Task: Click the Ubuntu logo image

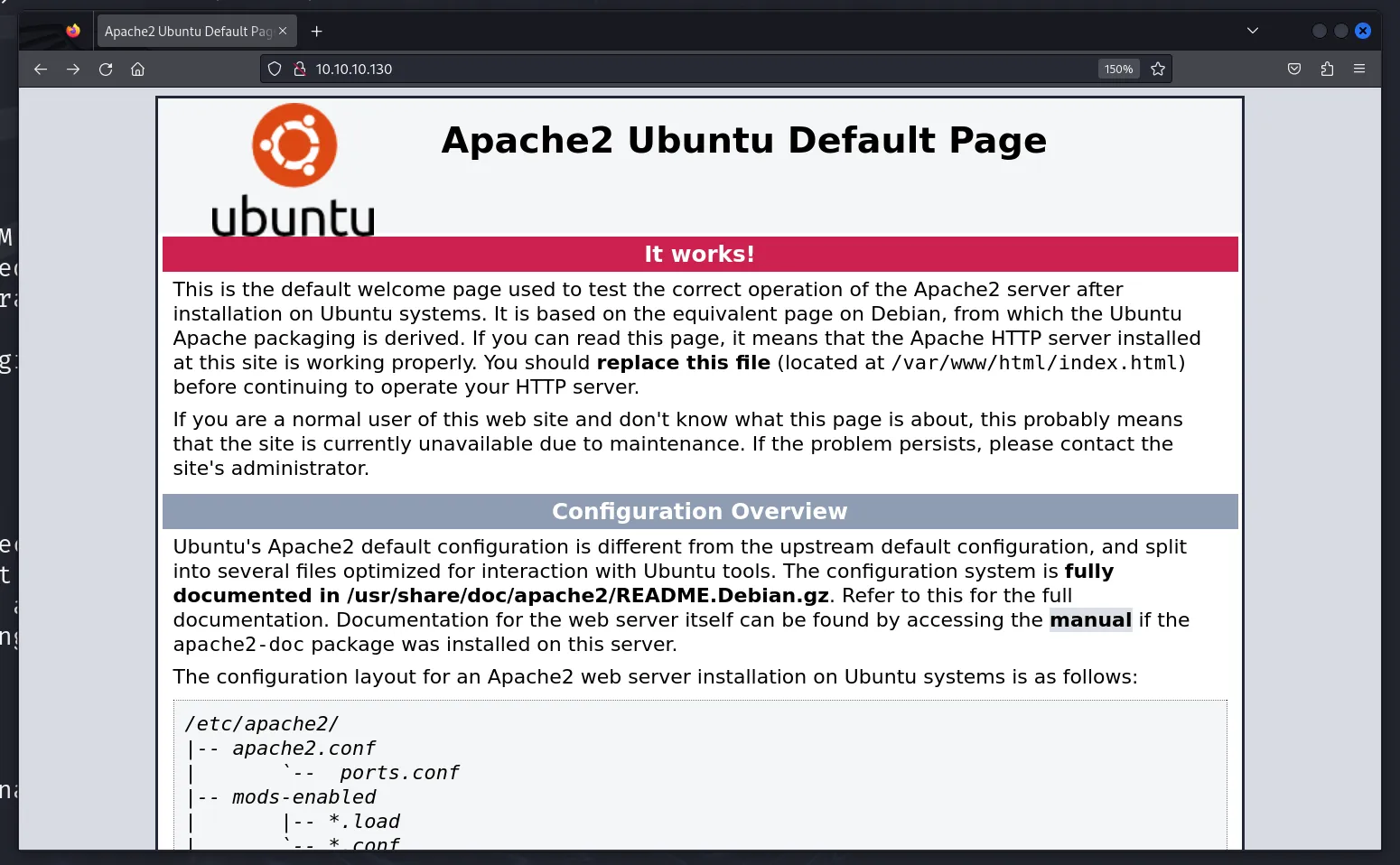Action: [x=294, y=169]
